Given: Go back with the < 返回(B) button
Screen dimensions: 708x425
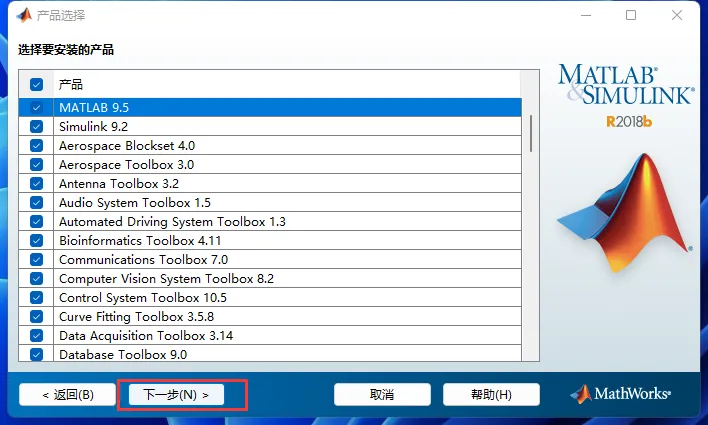Looking at the screenshot, I should (67, 395).
